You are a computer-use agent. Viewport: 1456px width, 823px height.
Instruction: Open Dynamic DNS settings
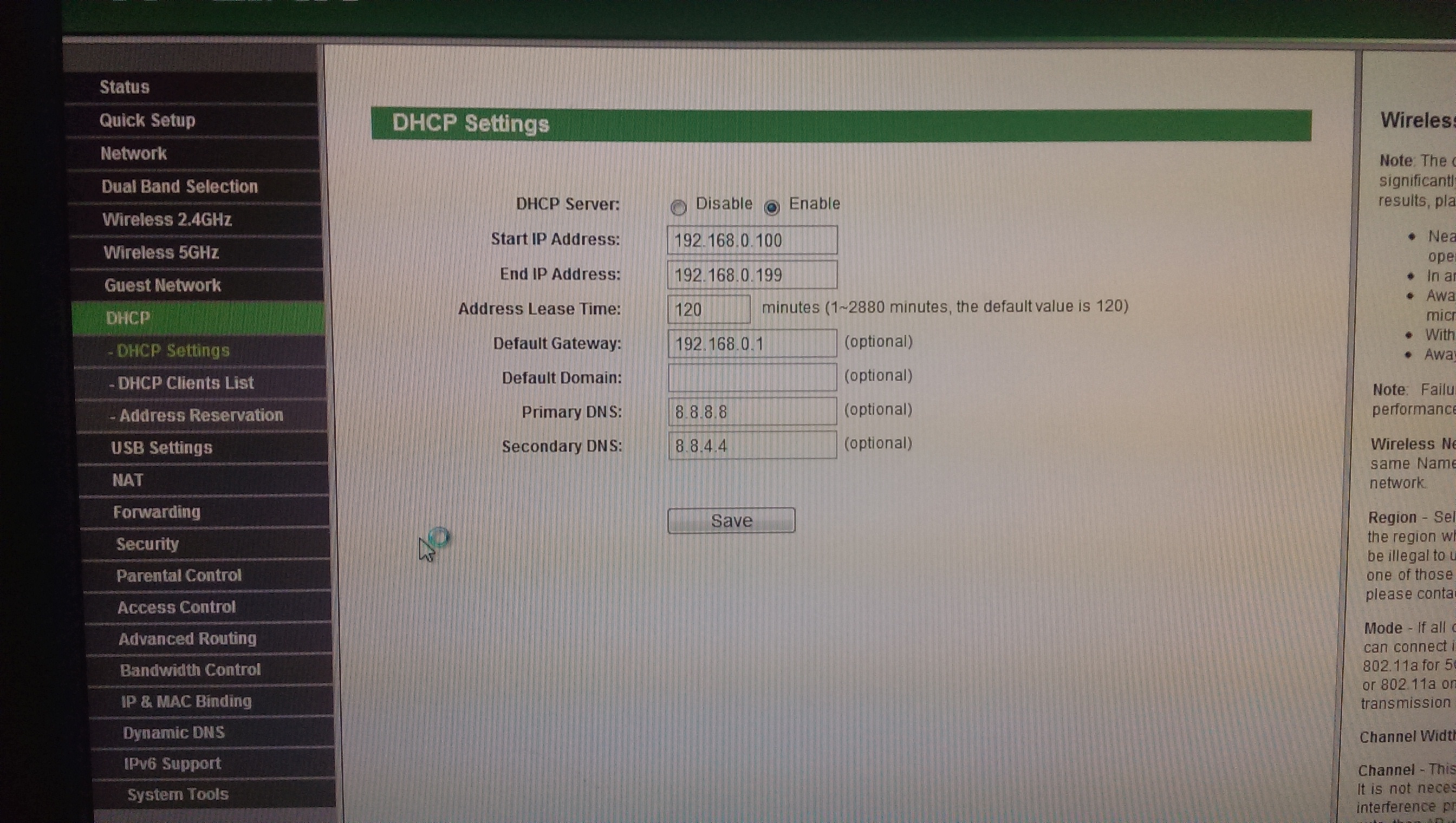[x=173, y=733]
